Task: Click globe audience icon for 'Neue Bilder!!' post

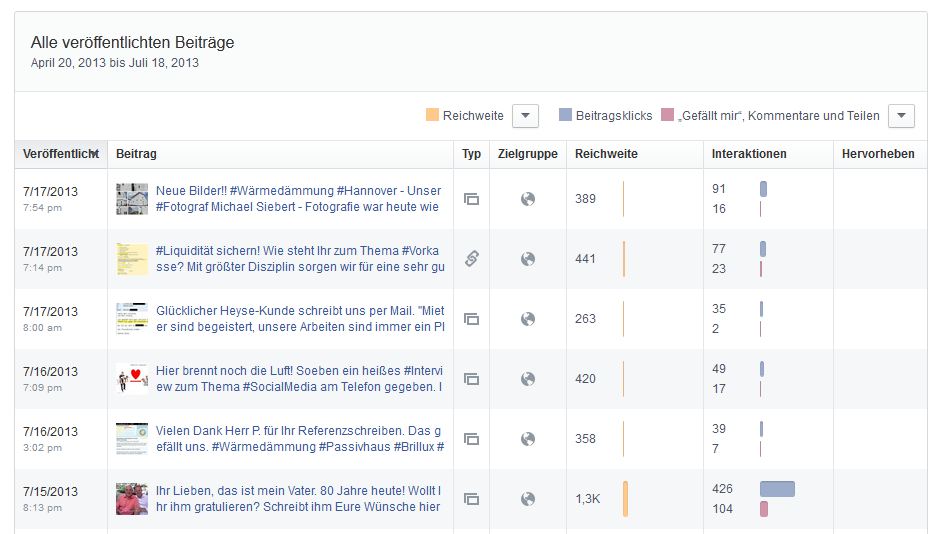Action: 528,199
